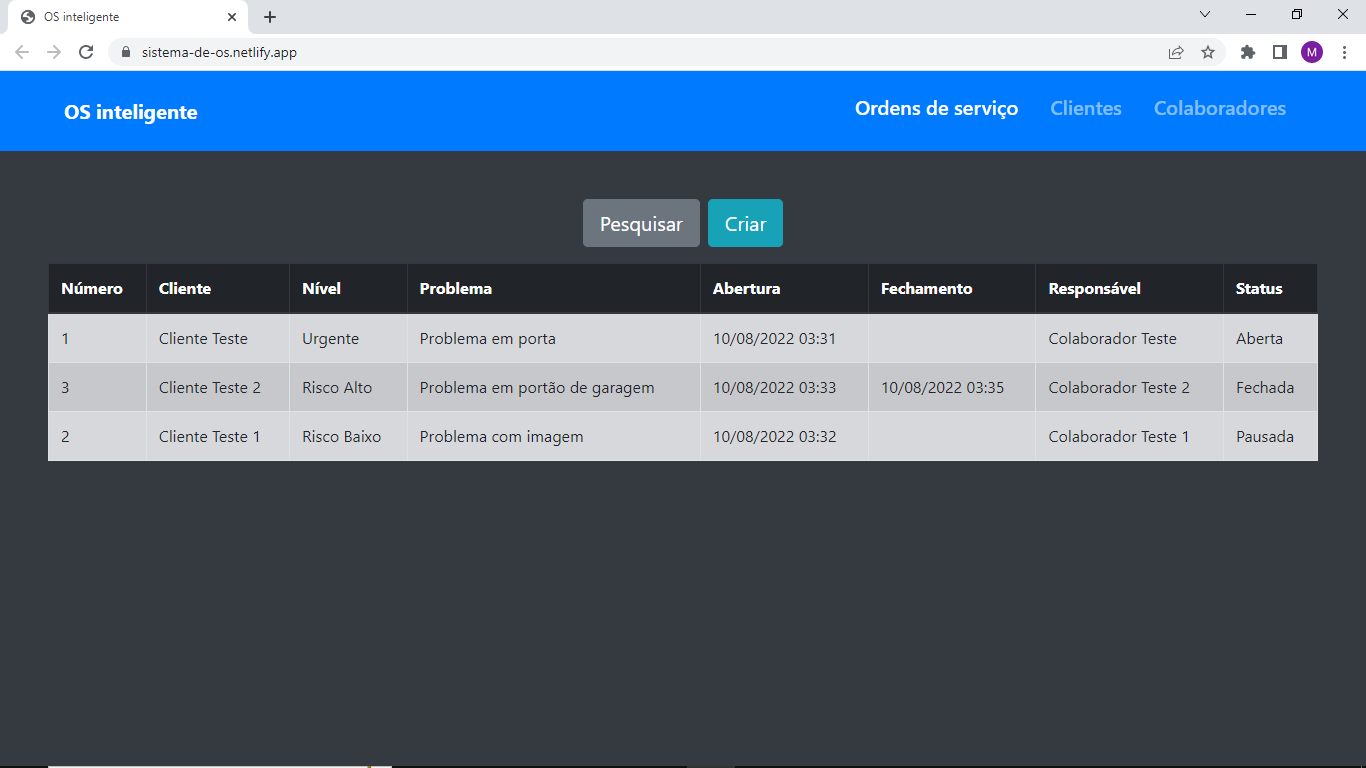
Task: Navigate back using the browser arrow
Action: click(21, 52)
